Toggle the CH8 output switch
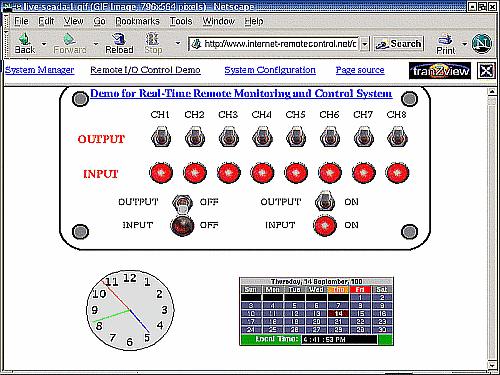Screen dimensions: 500x375 pos(397,137)
